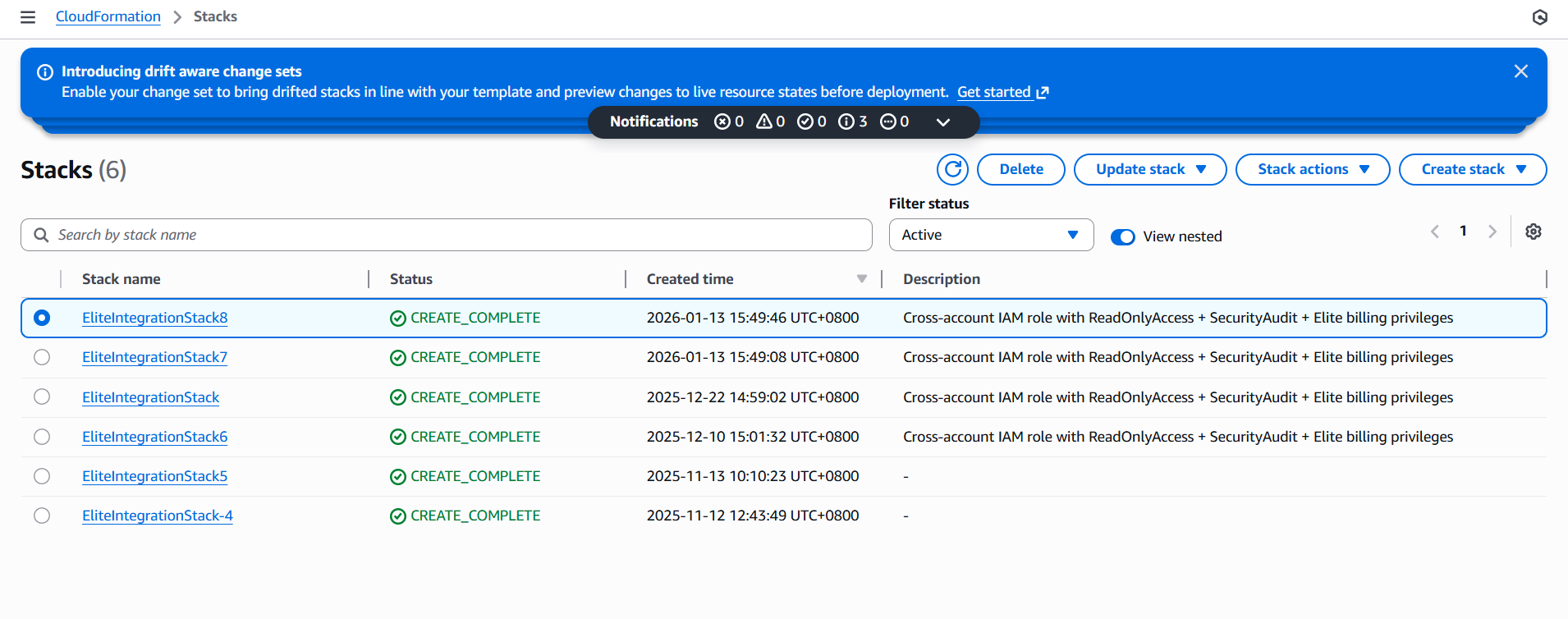Expand the Notifications bar chevron
This screenshot has width=1568, height=619.
(942, 122)
